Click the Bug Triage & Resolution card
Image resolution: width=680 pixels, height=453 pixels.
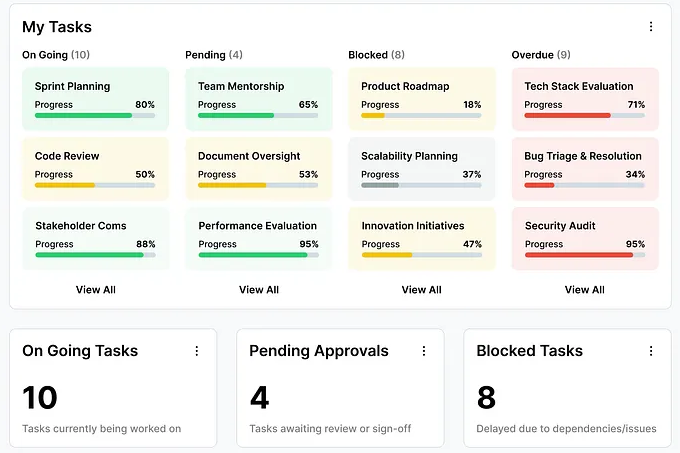(x=584, y=168)
